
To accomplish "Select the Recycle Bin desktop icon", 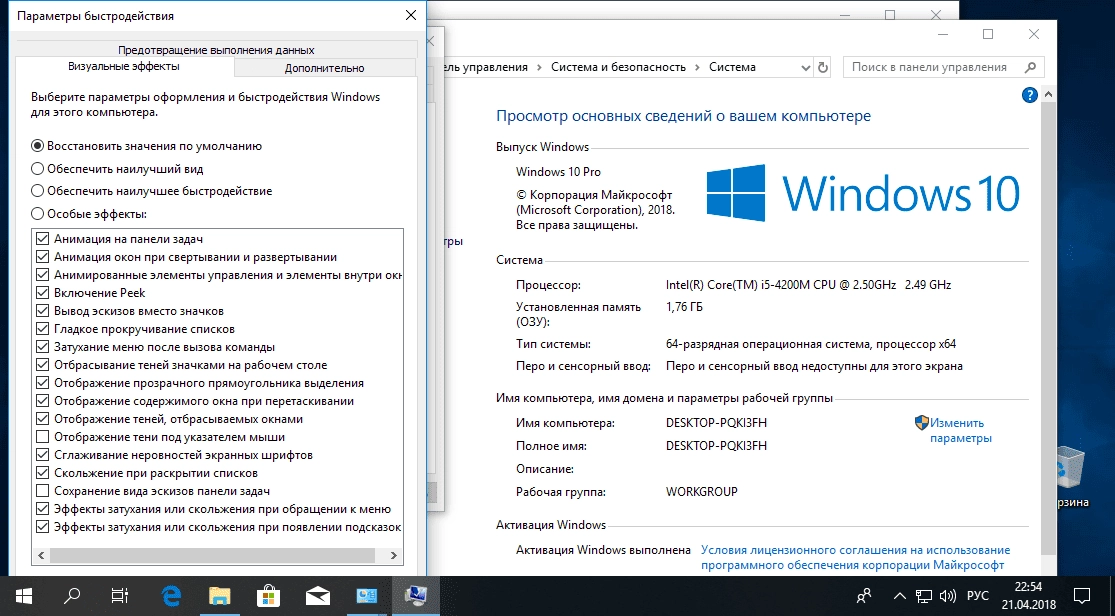I will [x=1072, y=475].
